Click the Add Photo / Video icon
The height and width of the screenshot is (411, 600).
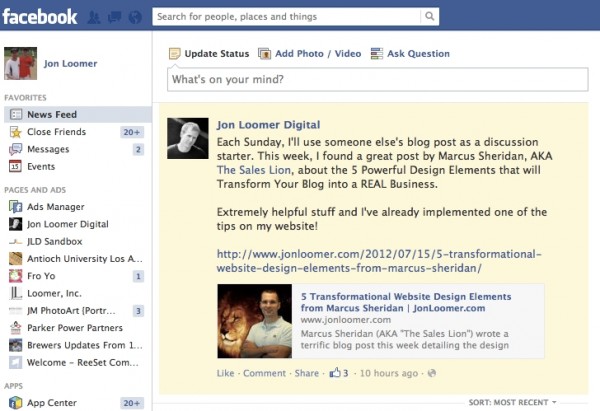pos(264,54)
